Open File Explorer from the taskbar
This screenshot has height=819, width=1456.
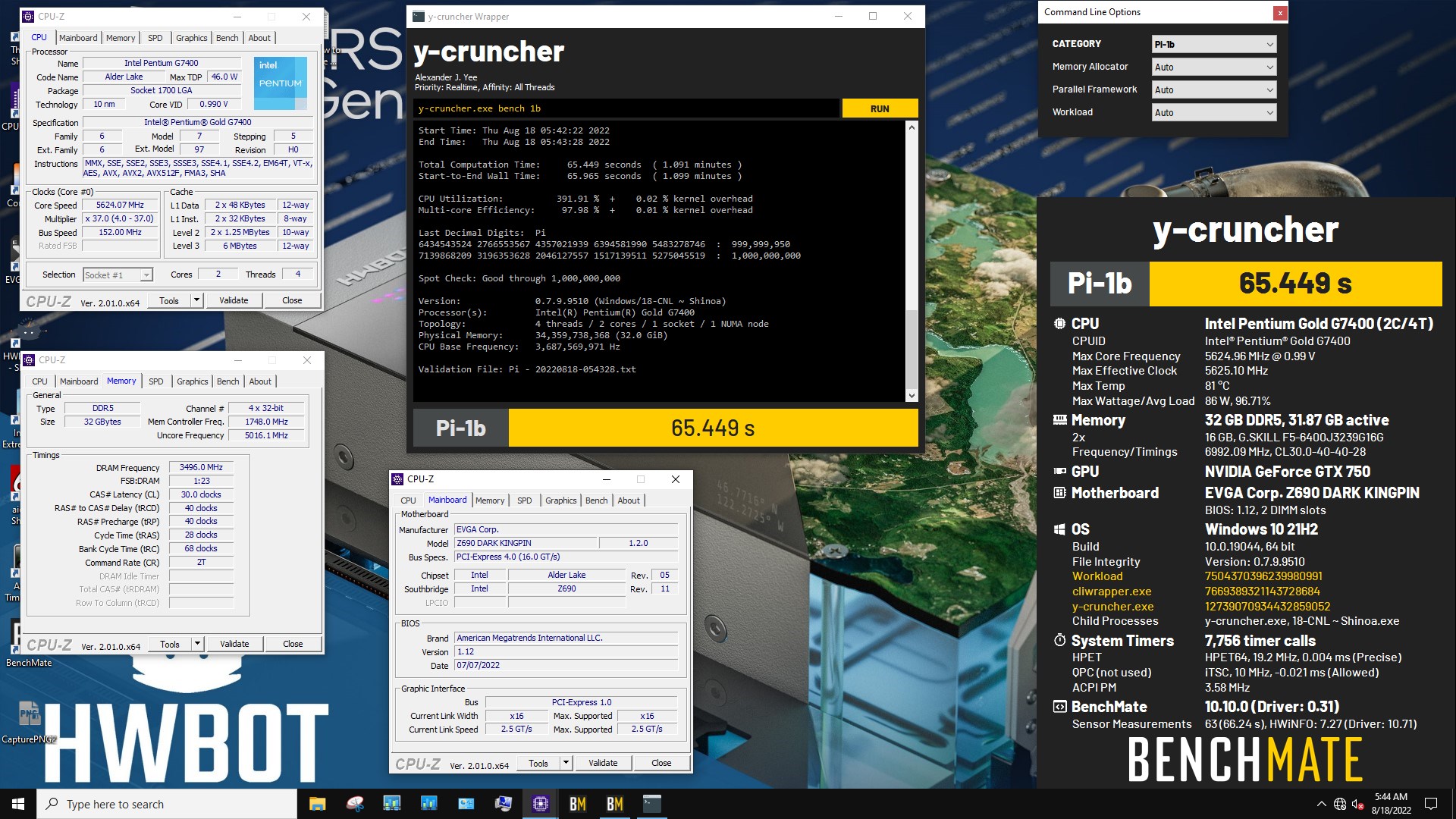(x=317, y=804)
